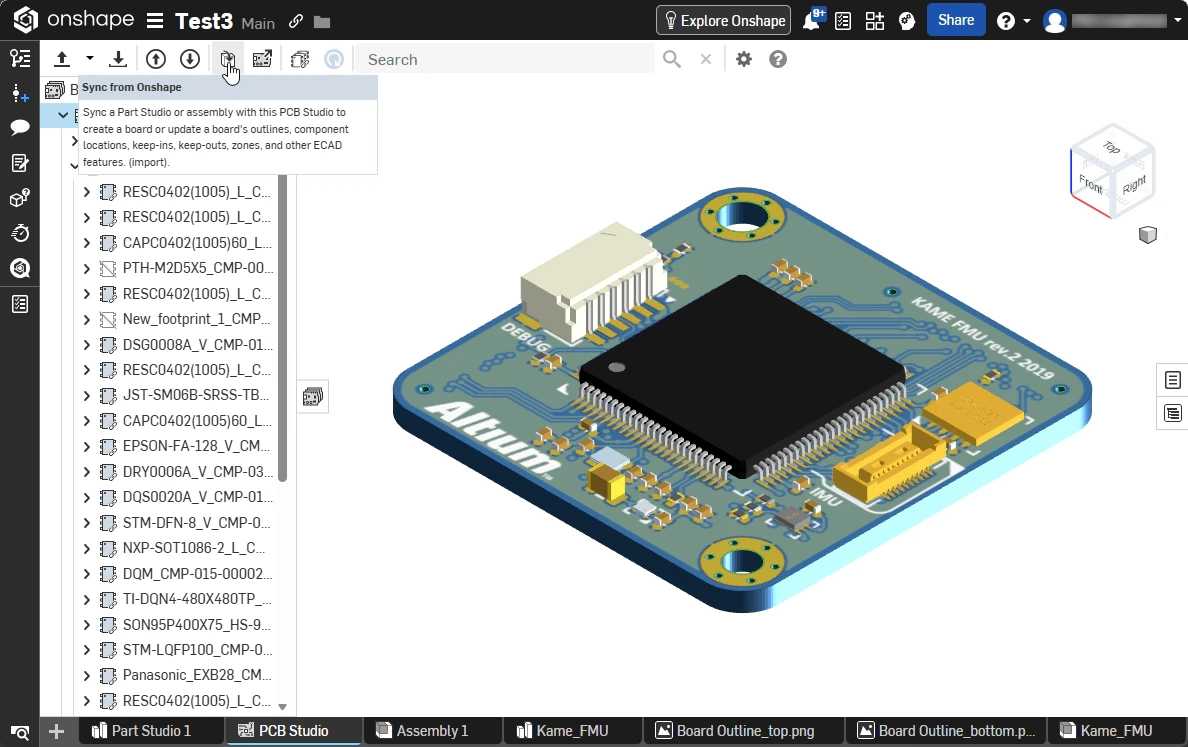This screenshot has height=747, width=1188.
Task: Click the scroll down arrow of component list
Action: pos(283,707)
